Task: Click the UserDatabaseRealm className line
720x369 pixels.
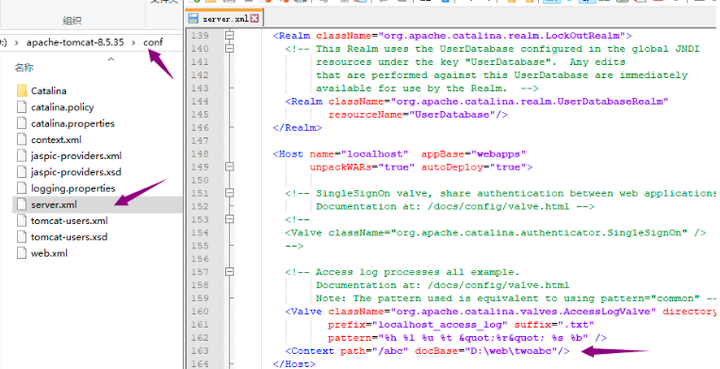Action: pyautogui.click(x=477, y=101)
